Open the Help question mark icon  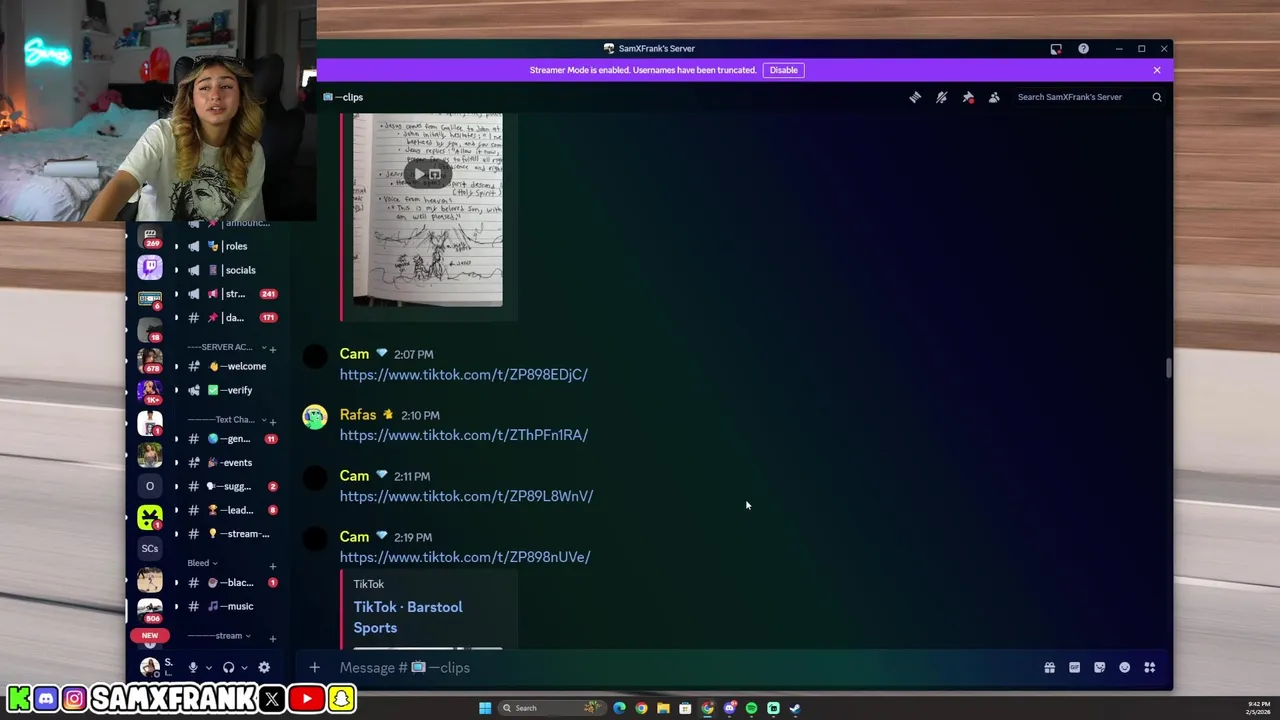pyautogui.click(x=1083, y=48)
